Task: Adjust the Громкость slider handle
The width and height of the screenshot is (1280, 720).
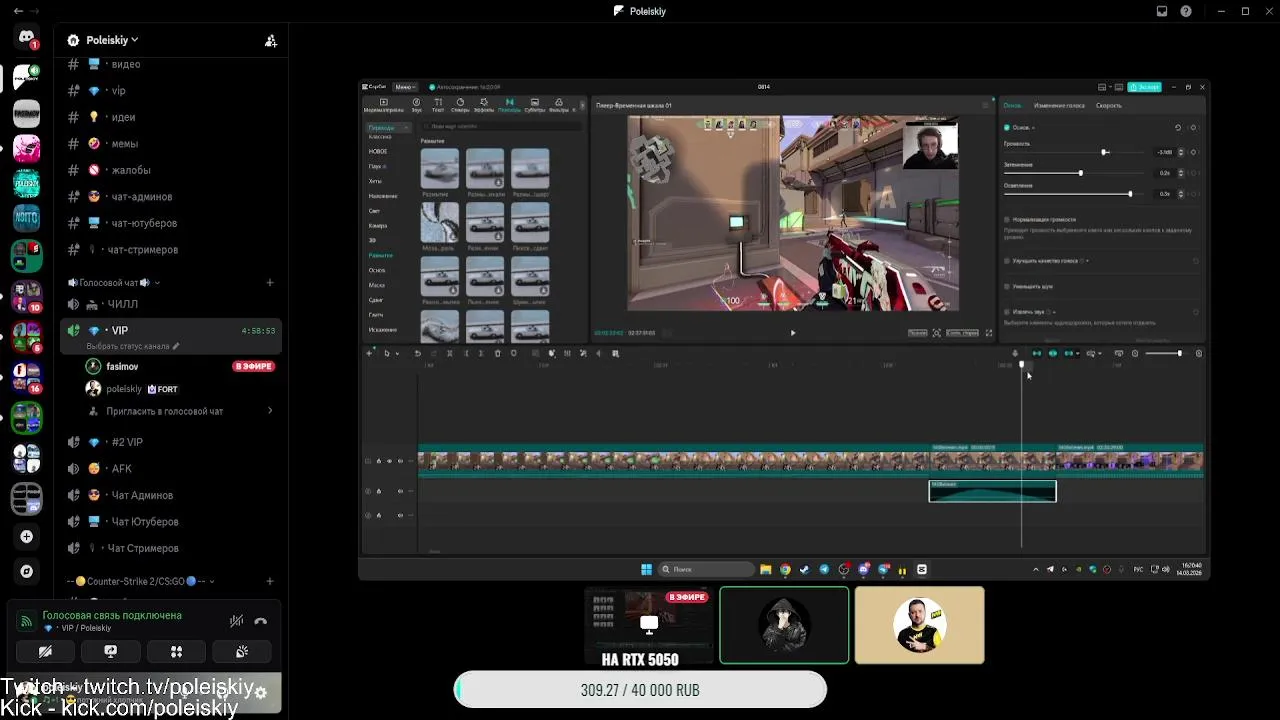Action: point(1105,152)
